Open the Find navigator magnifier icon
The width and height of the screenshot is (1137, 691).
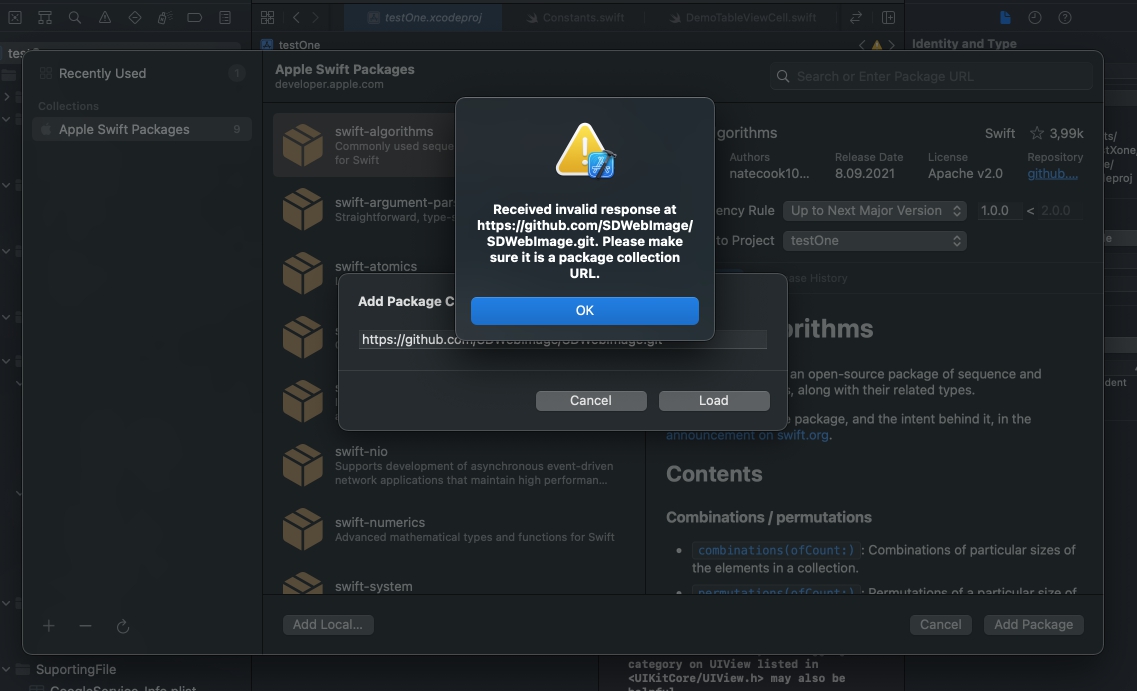coord(75,17)
